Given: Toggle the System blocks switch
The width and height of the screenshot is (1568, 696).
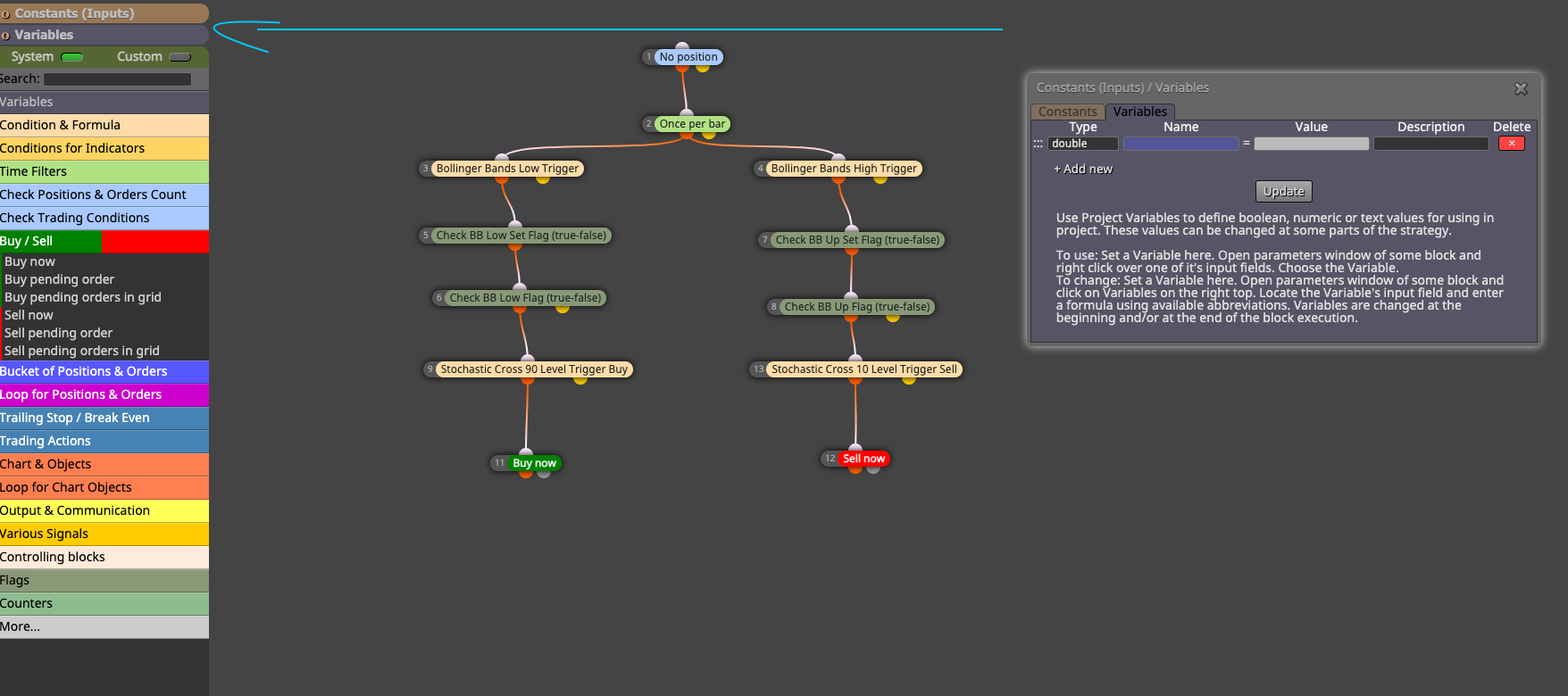Looking at the screenshot, I should (x=72, y=57).
